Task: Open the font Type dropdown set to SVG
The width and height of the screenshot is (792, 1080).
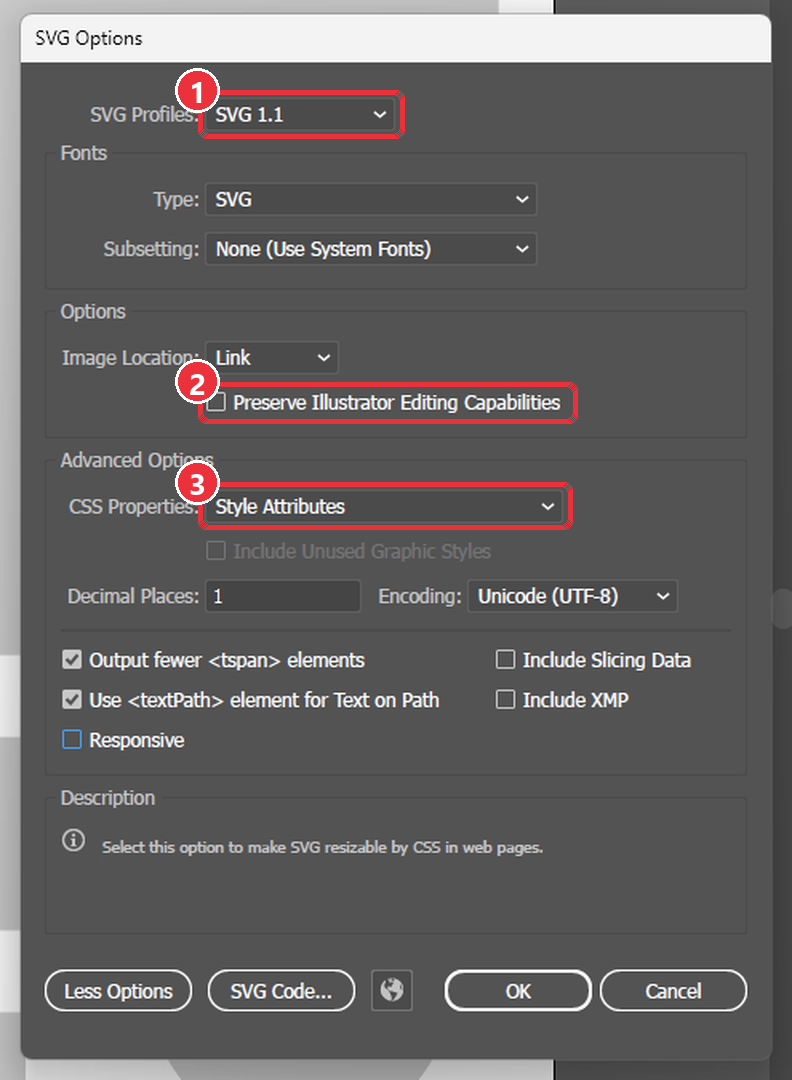Action: (371, 200)
